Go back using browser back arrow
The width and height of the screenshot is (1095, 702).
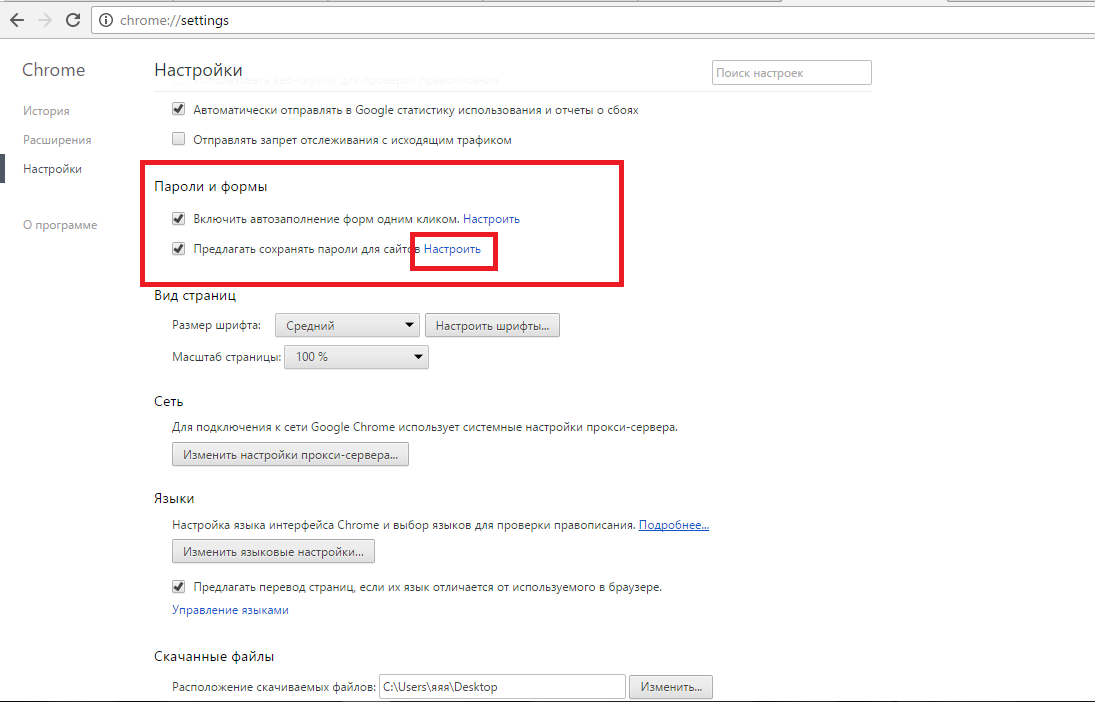pos(17,20)
